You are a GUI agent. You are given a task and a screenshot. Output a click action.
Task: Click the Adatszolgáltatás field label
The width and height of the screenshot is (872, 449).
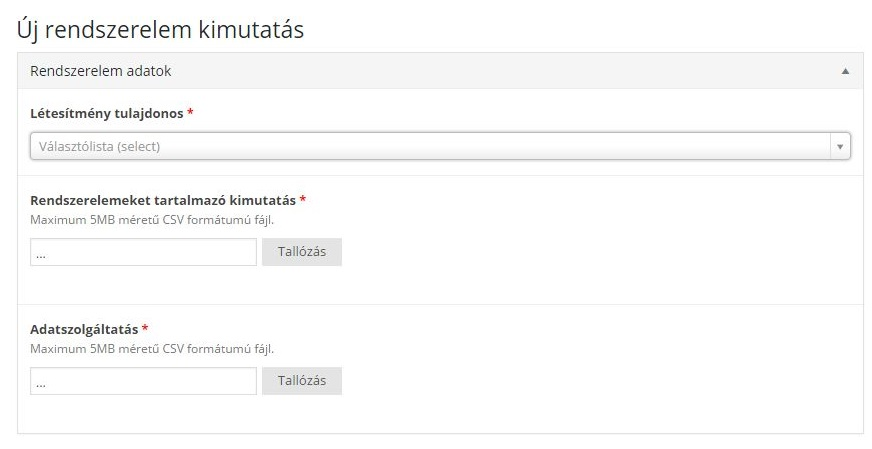84,329
